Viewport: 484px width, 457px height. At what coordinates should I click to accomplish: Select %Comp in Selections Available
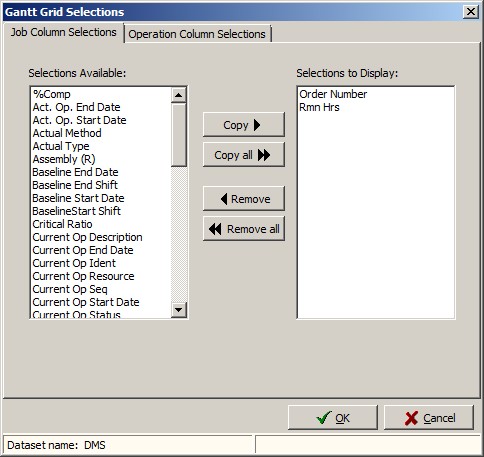(x=51, y=94)
